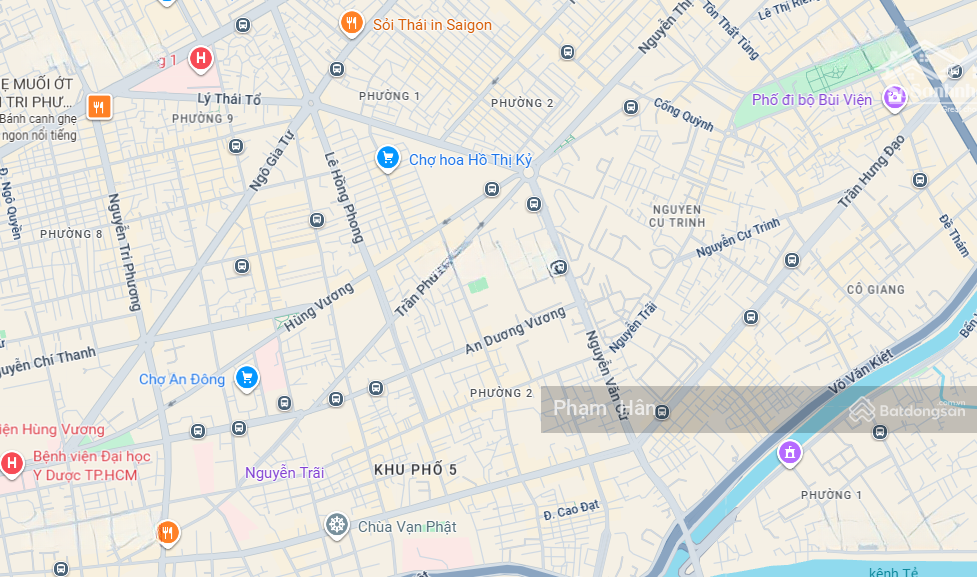Click the red hospital pin near Lý Thái Tổ
The height and width of the screenshot is (577, 977).
[x=200, y=59]
